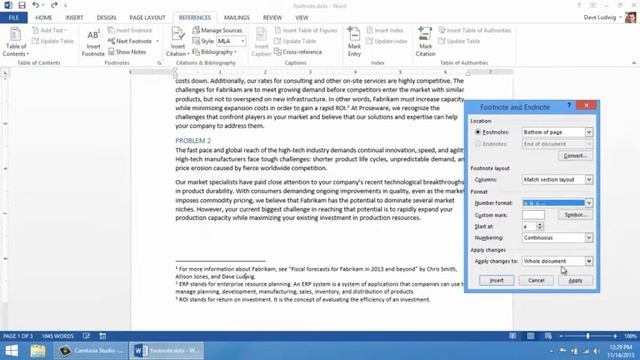This screenshot has height=360, width=640.
Task: Open the Number format dropdown
Action: pyautogui.click(x=589, y=203)
